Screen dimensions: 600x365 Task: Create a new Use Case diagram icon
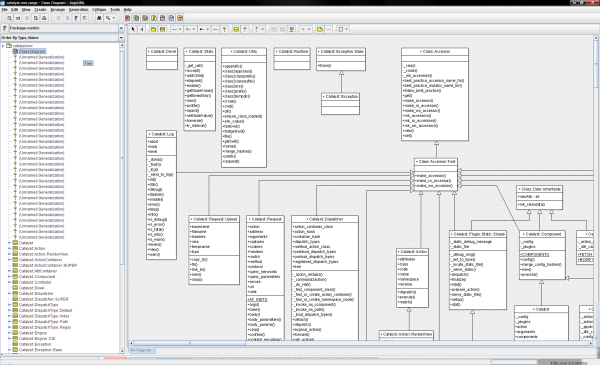(127, 18)
